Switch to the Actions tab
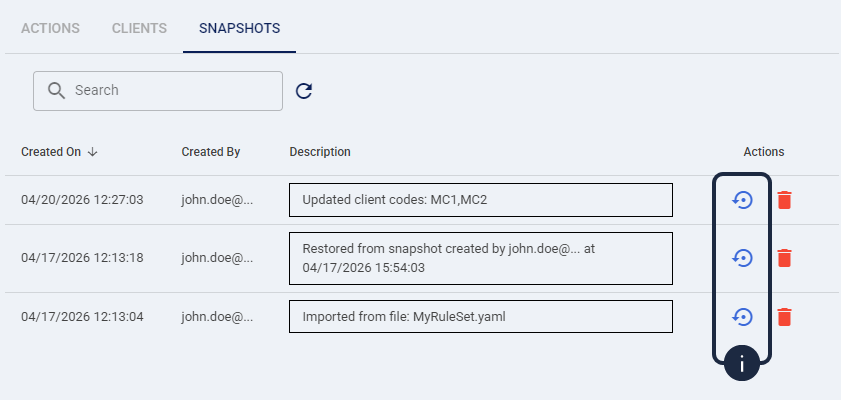841x400 pixels. click(x=50, y=28)
